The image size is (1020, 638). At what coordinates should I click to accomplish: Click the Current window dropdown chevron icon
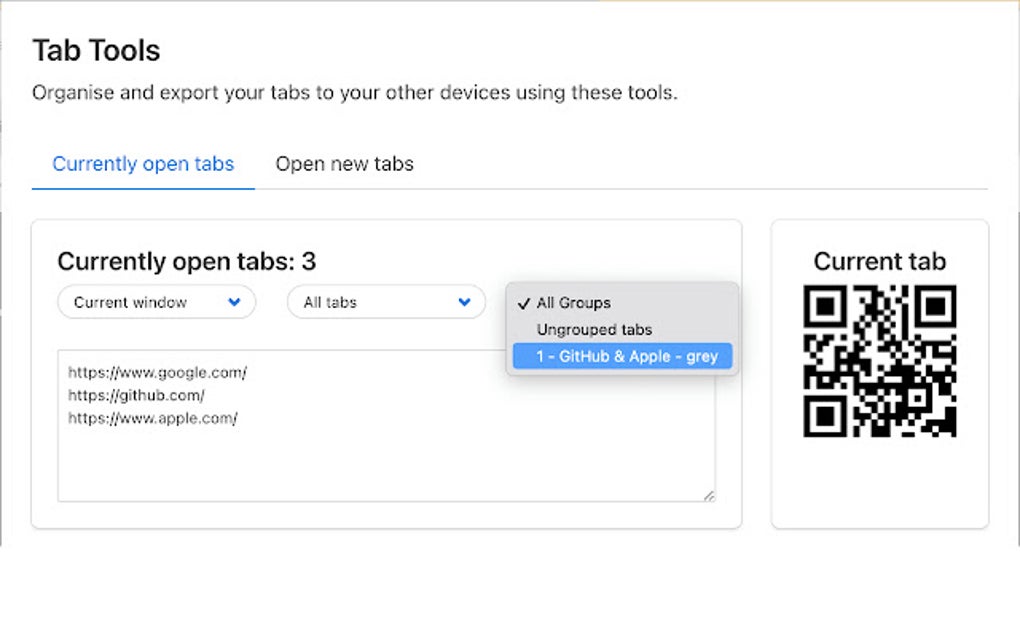[236, 301]
